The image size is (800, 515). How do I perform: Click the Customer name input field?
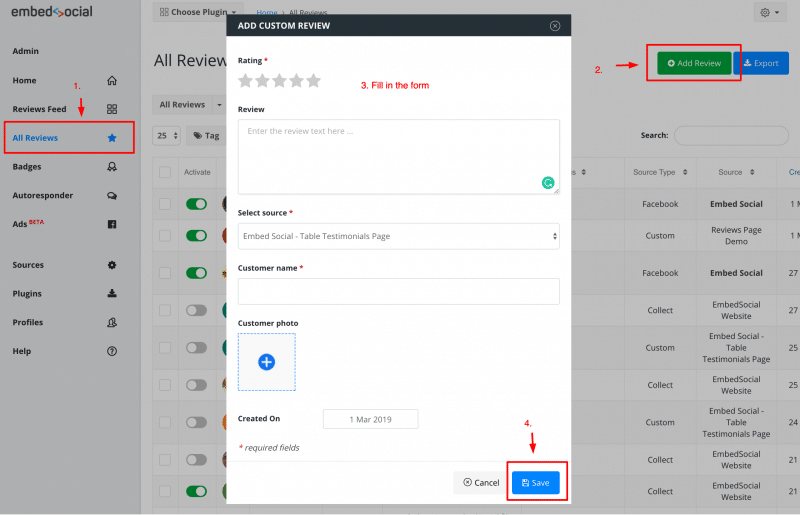pos(398,291)
